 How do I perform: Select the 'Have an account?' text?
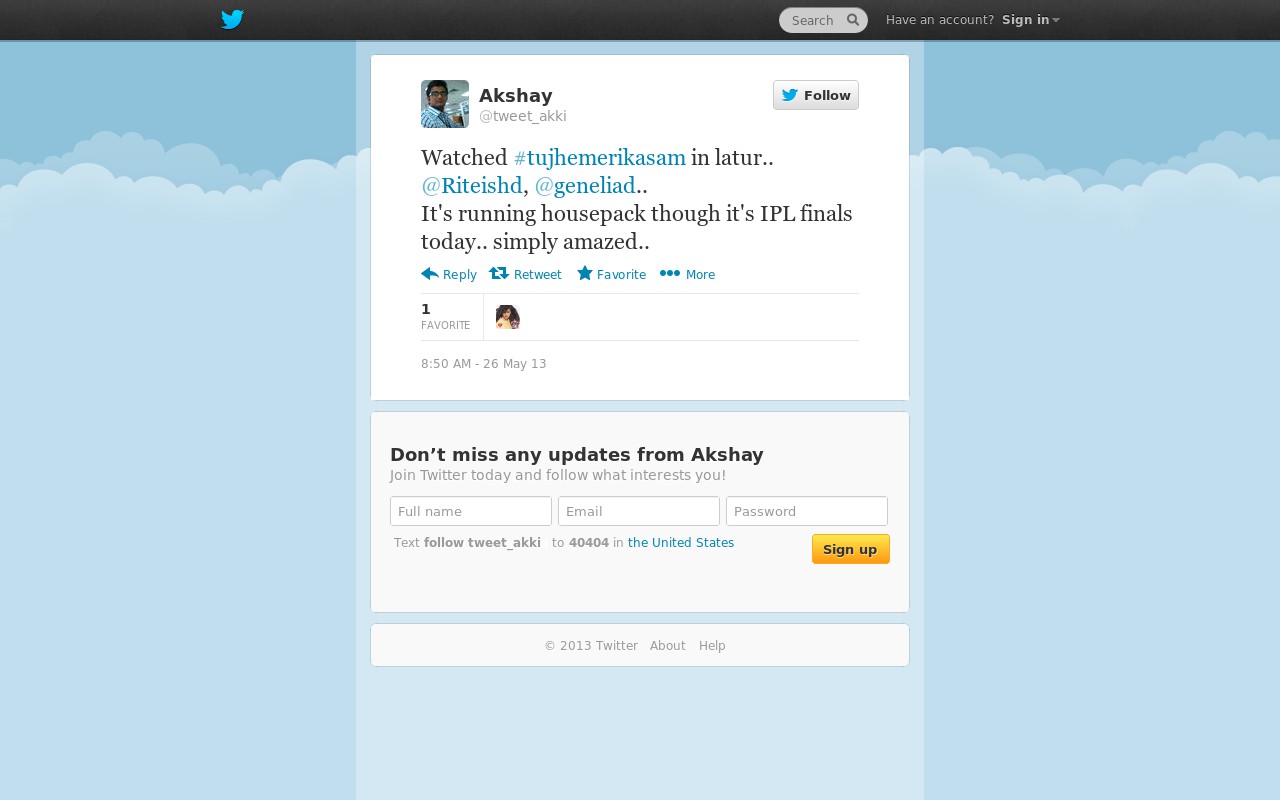tap(940, 20)
